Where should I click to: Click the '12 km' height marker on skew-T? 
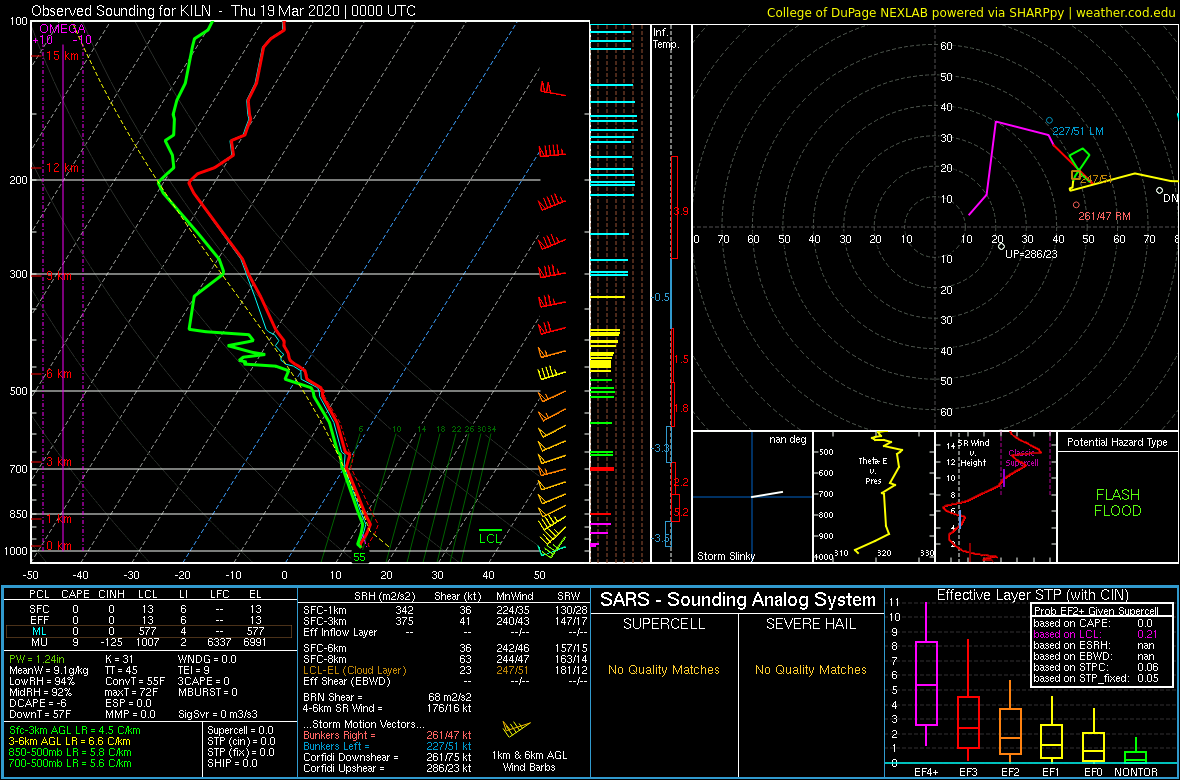coord(62,168)
